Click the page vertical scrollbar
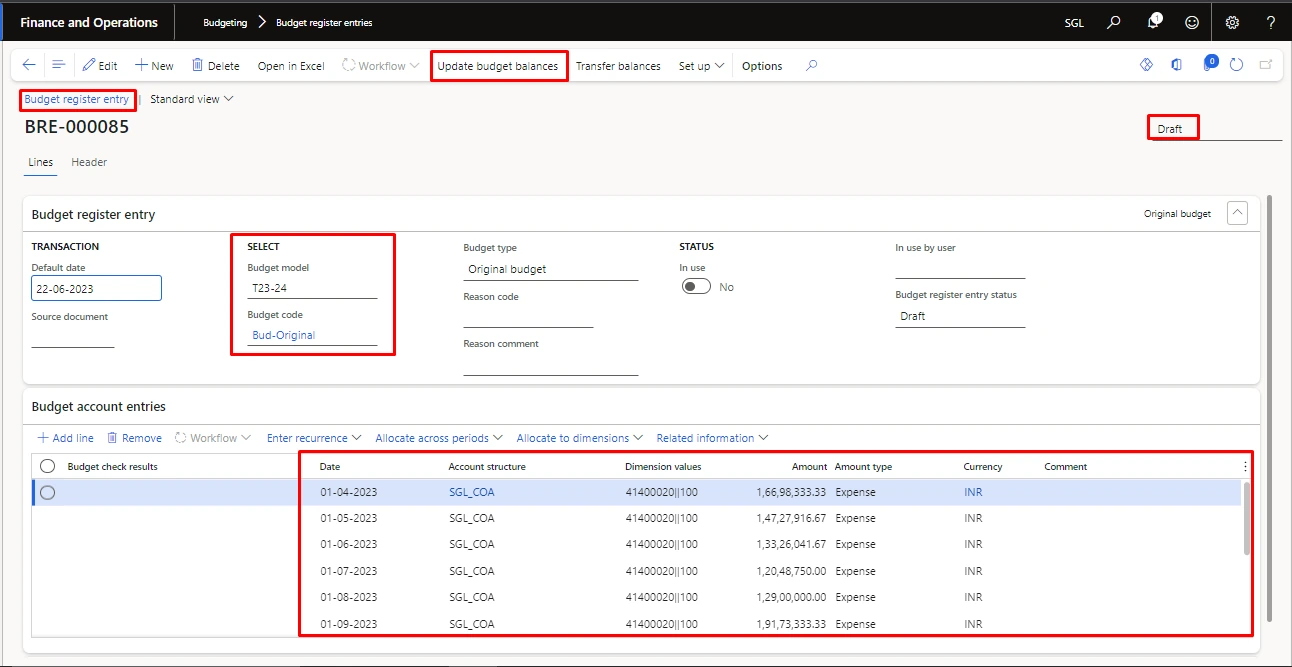Screen dimensions: 1292x667 (1269, 407)
